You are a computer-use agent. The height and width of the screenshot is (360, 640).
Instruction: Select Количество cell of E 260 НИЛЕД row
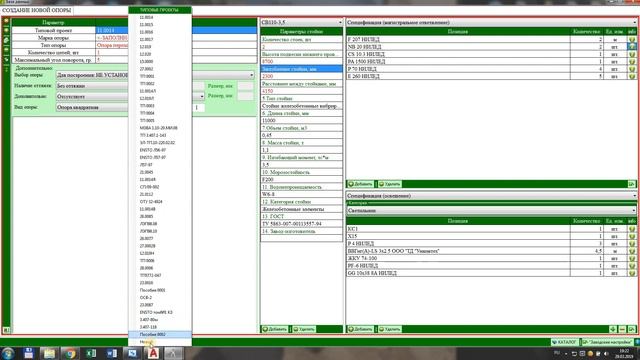(x=587, y=76)
